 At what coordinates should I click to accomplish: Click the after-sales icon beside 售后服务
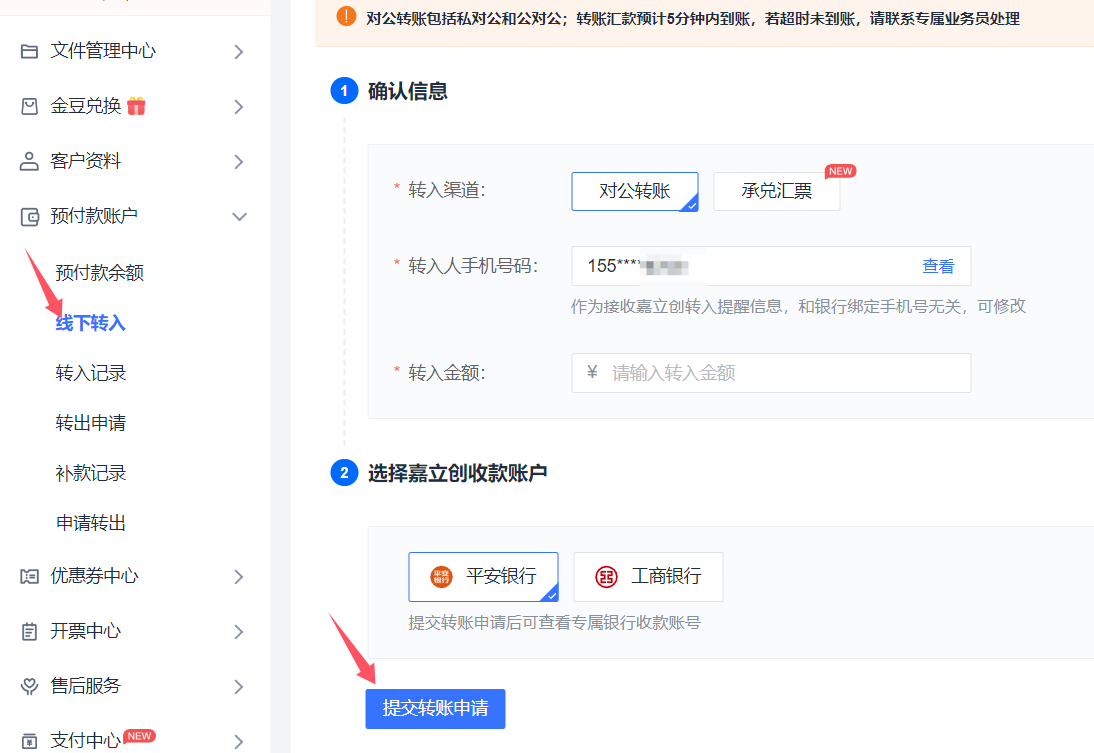[29, 686]
